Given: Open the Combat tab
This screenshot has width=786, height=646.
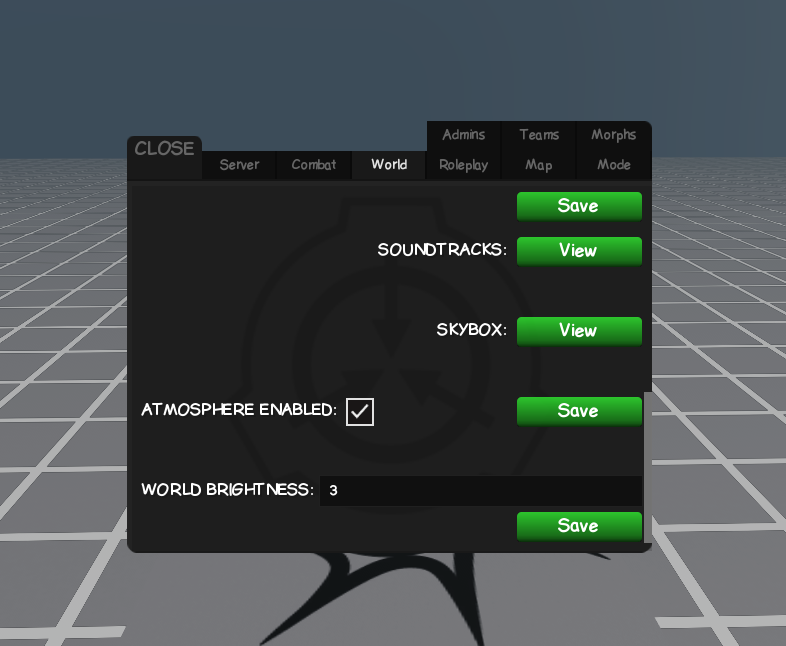Looking at the screenshot, I should [314, 165].
